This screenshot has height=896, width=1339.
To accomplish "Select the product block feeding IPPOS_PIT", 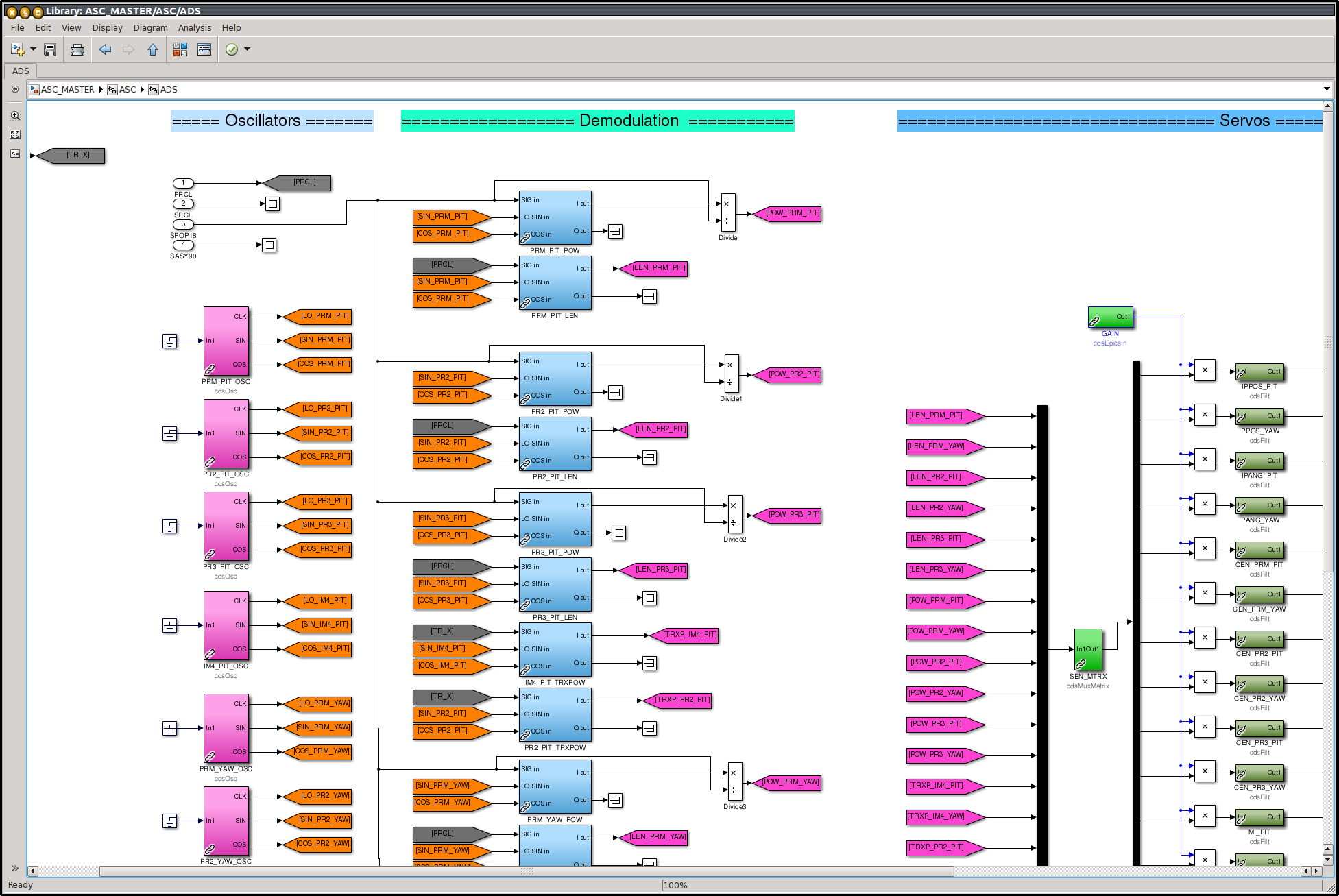I will [1205, 370].
